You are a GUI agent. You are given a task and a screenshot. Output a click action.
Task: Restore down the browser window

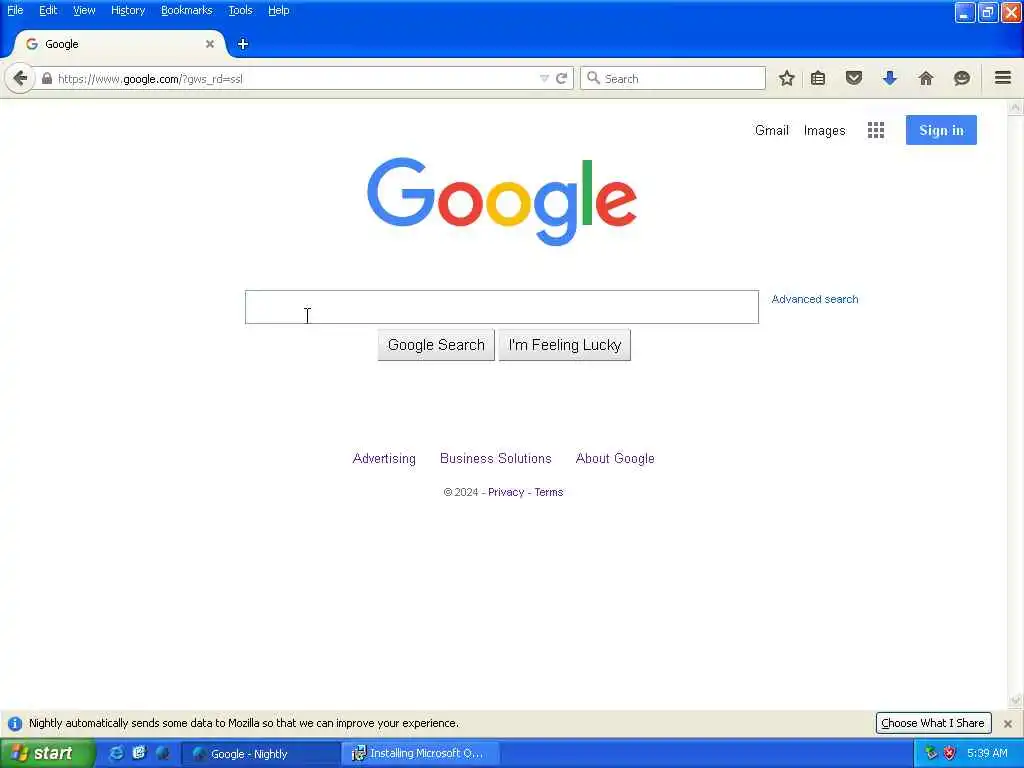coord(987,12)
